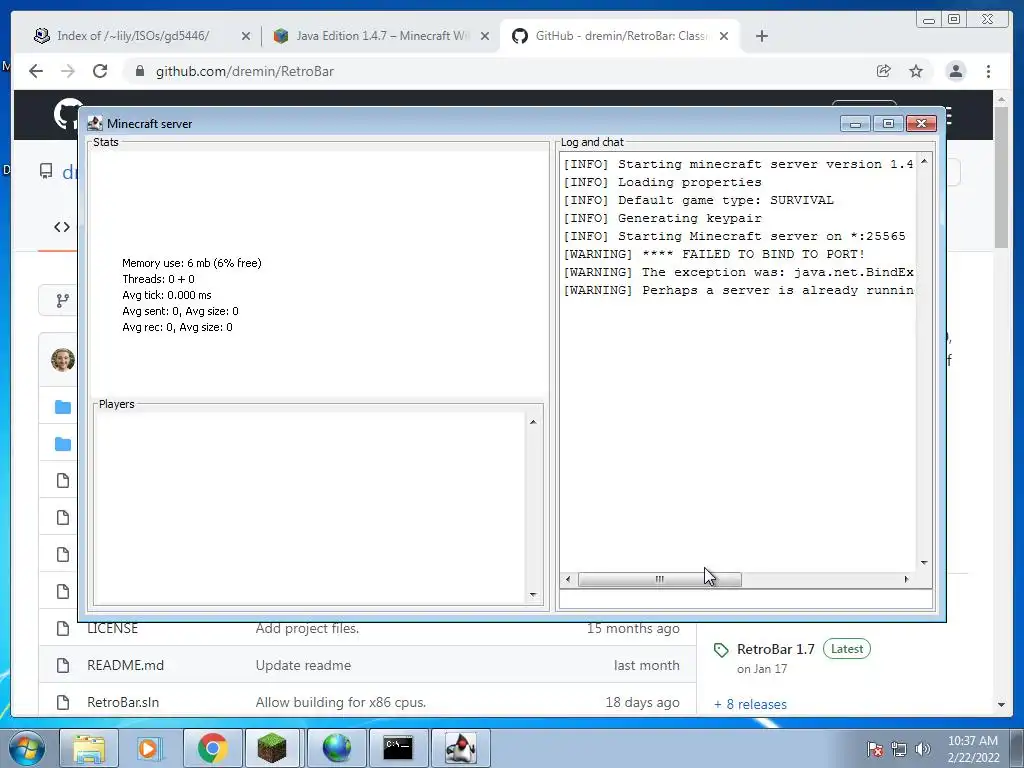Viewport: 1024px width, 768px height.
Task: Click the 'Memory use: 6 mb (6% free)' stat
Action: tap(191, 263)
